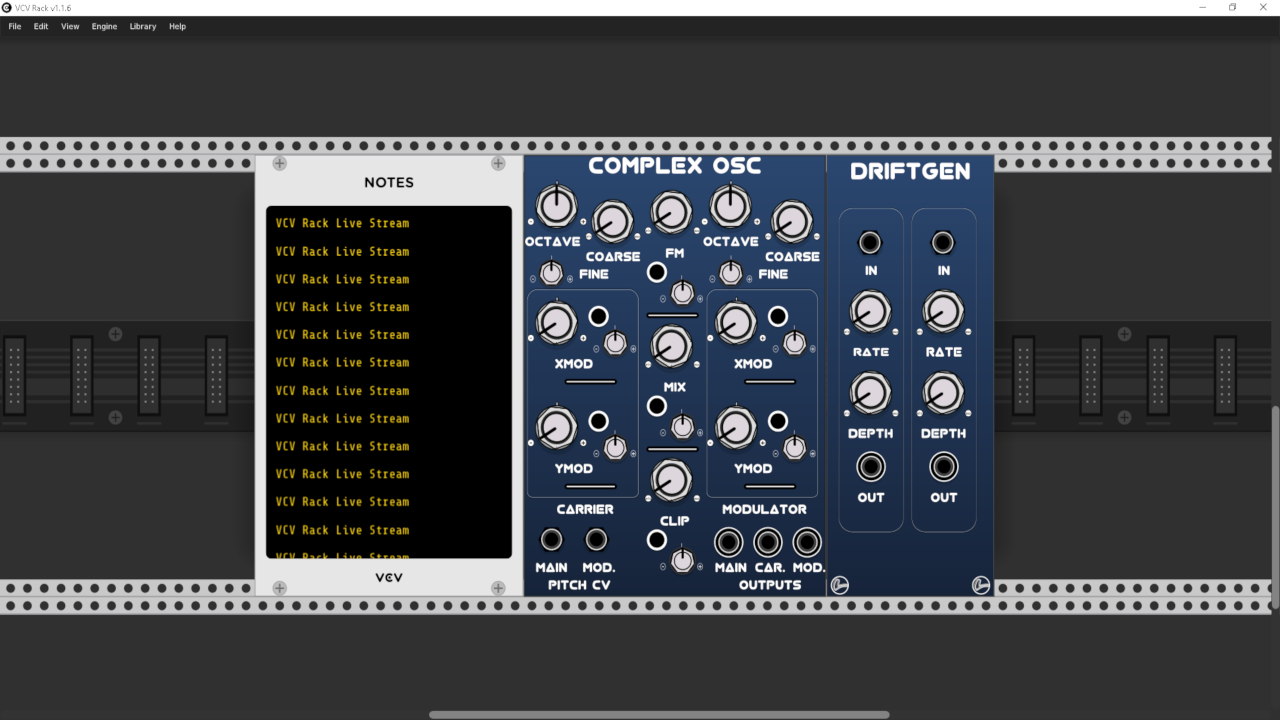The width and height of the screenshot is (1280, 720).
Task: Click the modulator COARSE knob
Action: point(792,222)
